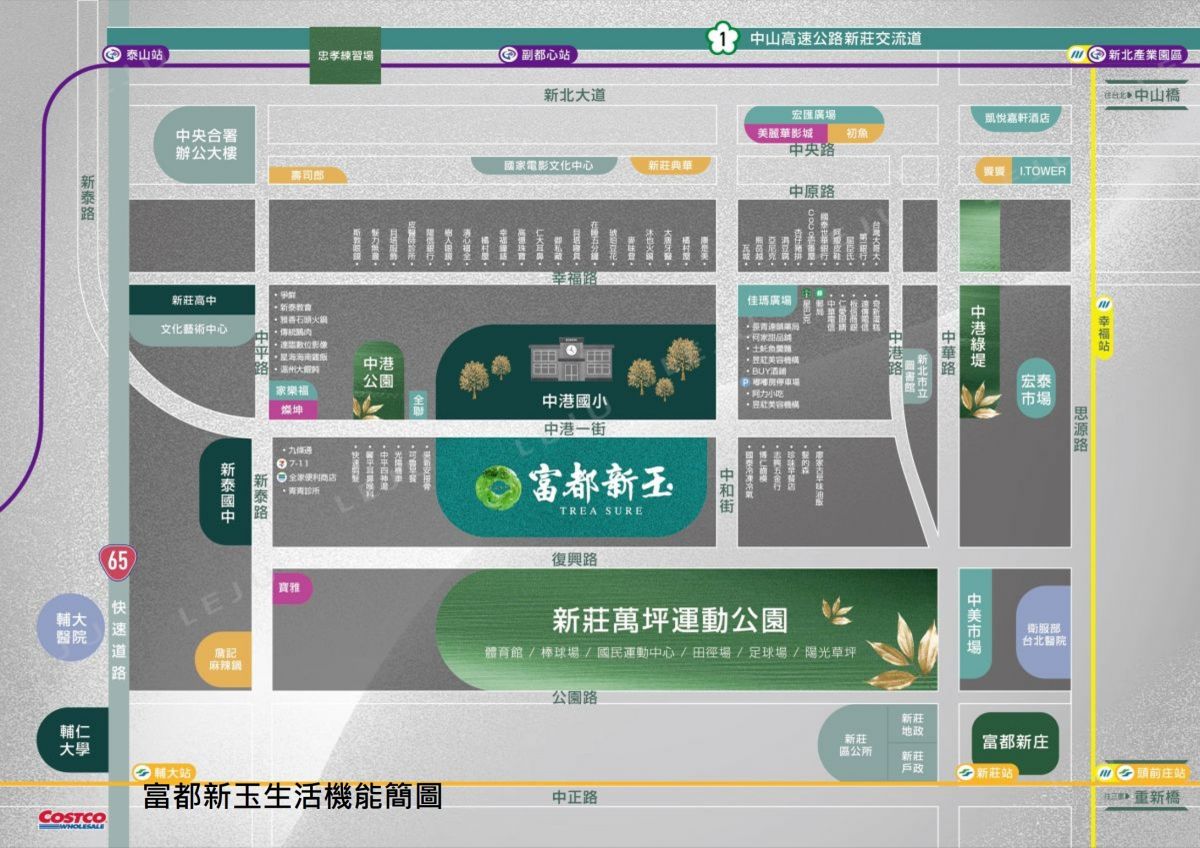The image size is (1200, 848).
Task: Click the 新泰國中 school block
Action: coord(227,492)
